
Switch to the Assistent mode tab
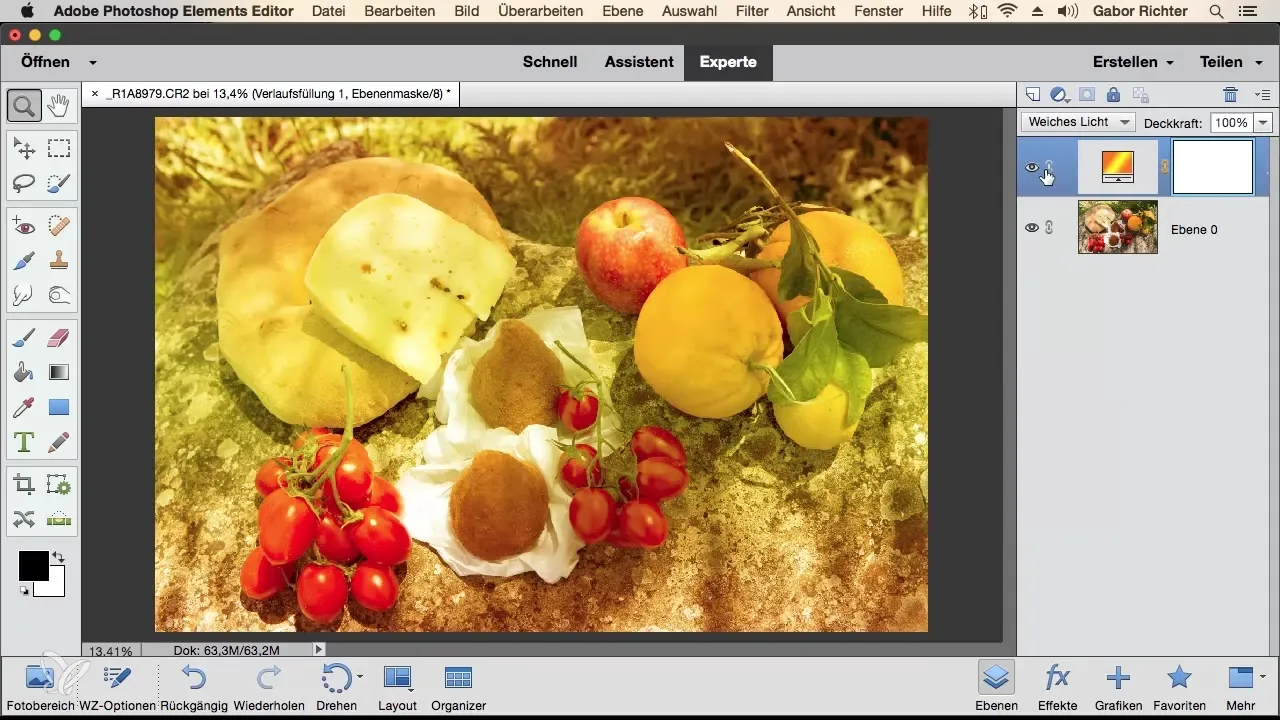pyautogui.click(x=639, y=62)
